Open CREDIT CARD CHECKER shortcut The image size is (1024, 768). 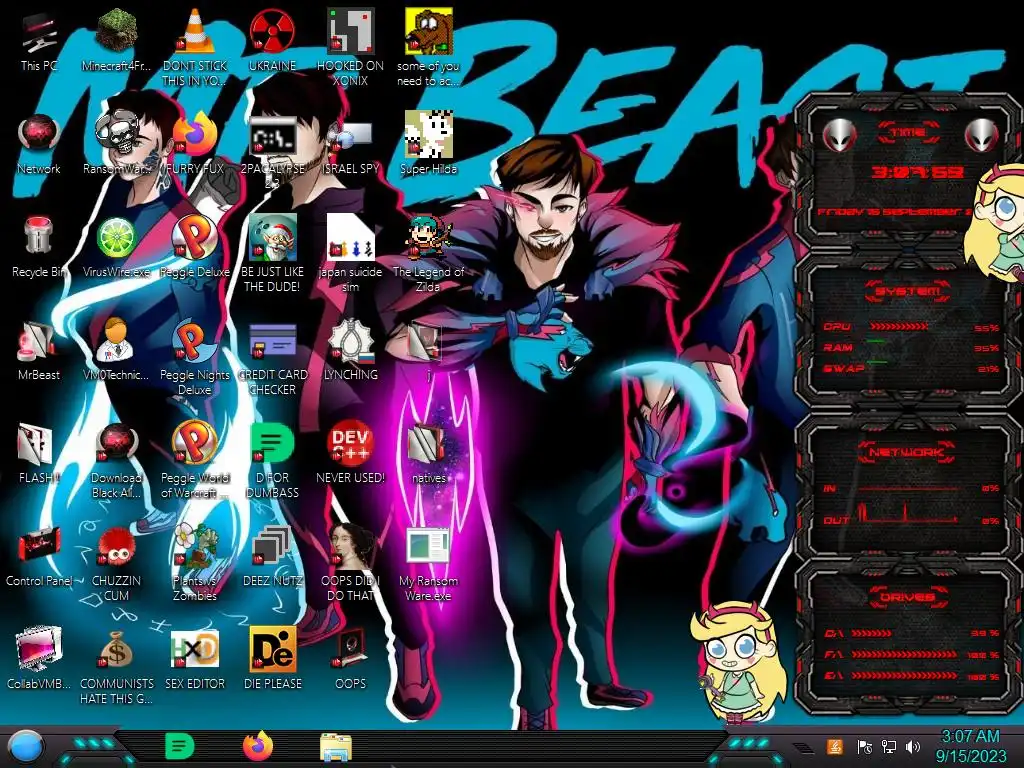[272, 342]
